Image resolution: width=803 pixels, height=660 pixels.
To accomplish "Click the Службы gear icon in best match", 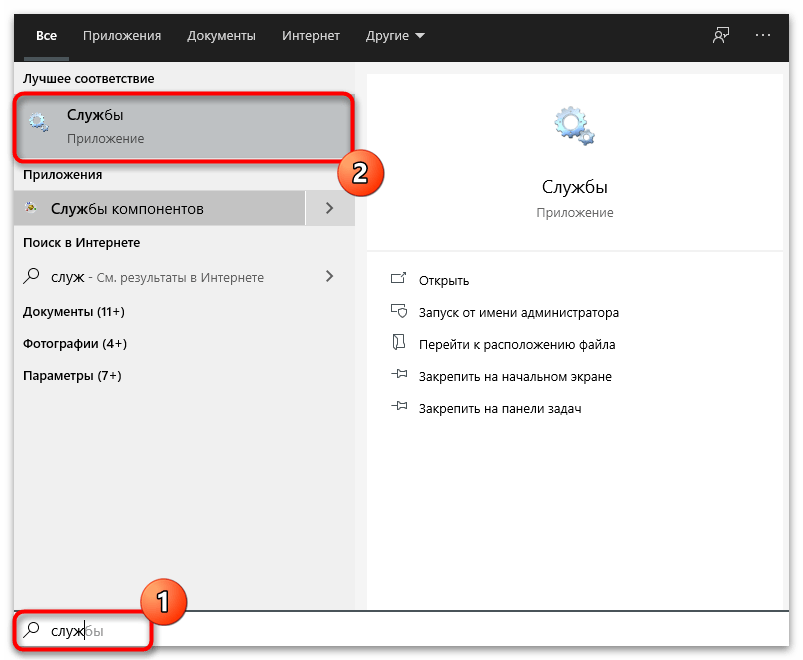I will tap(39, 124).
